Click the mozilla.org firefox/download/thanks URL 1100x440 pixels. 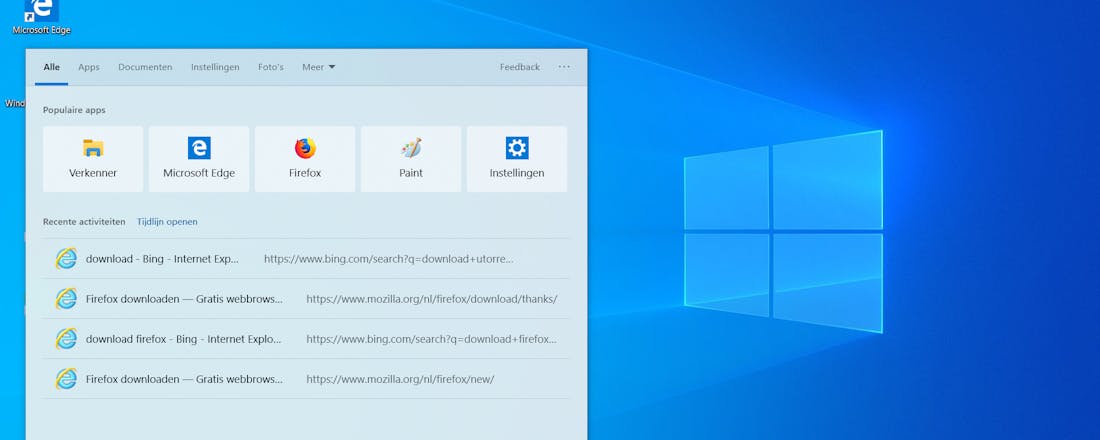tap(432, 299)
